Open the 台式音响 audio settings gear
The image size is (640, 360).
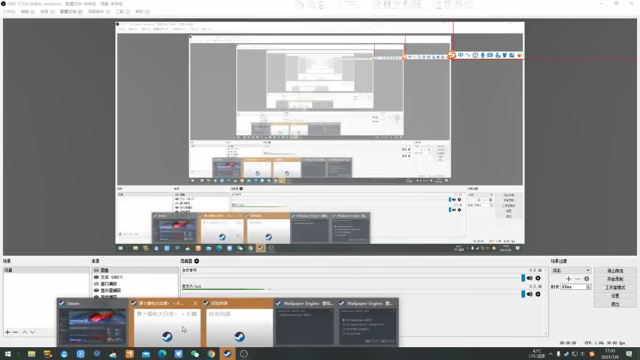pyautogui.click(x=538, y=278)
